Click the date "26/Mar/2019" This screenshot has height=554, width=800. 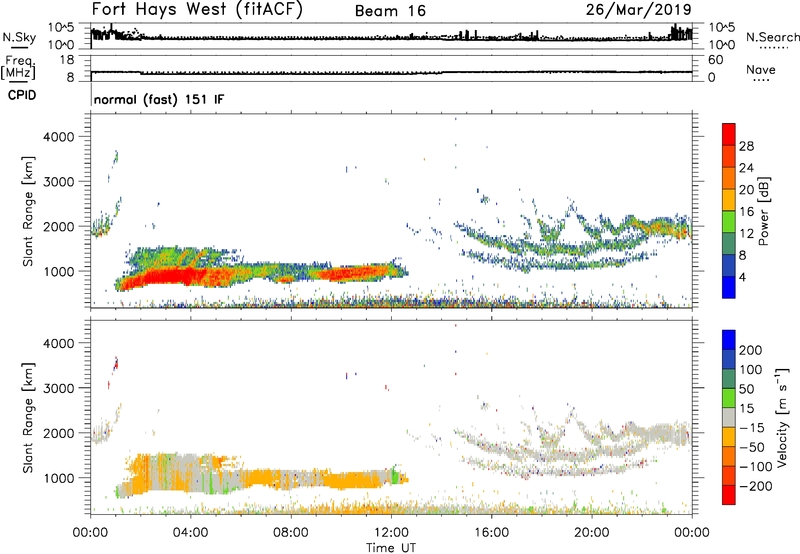tap(638, 9)
